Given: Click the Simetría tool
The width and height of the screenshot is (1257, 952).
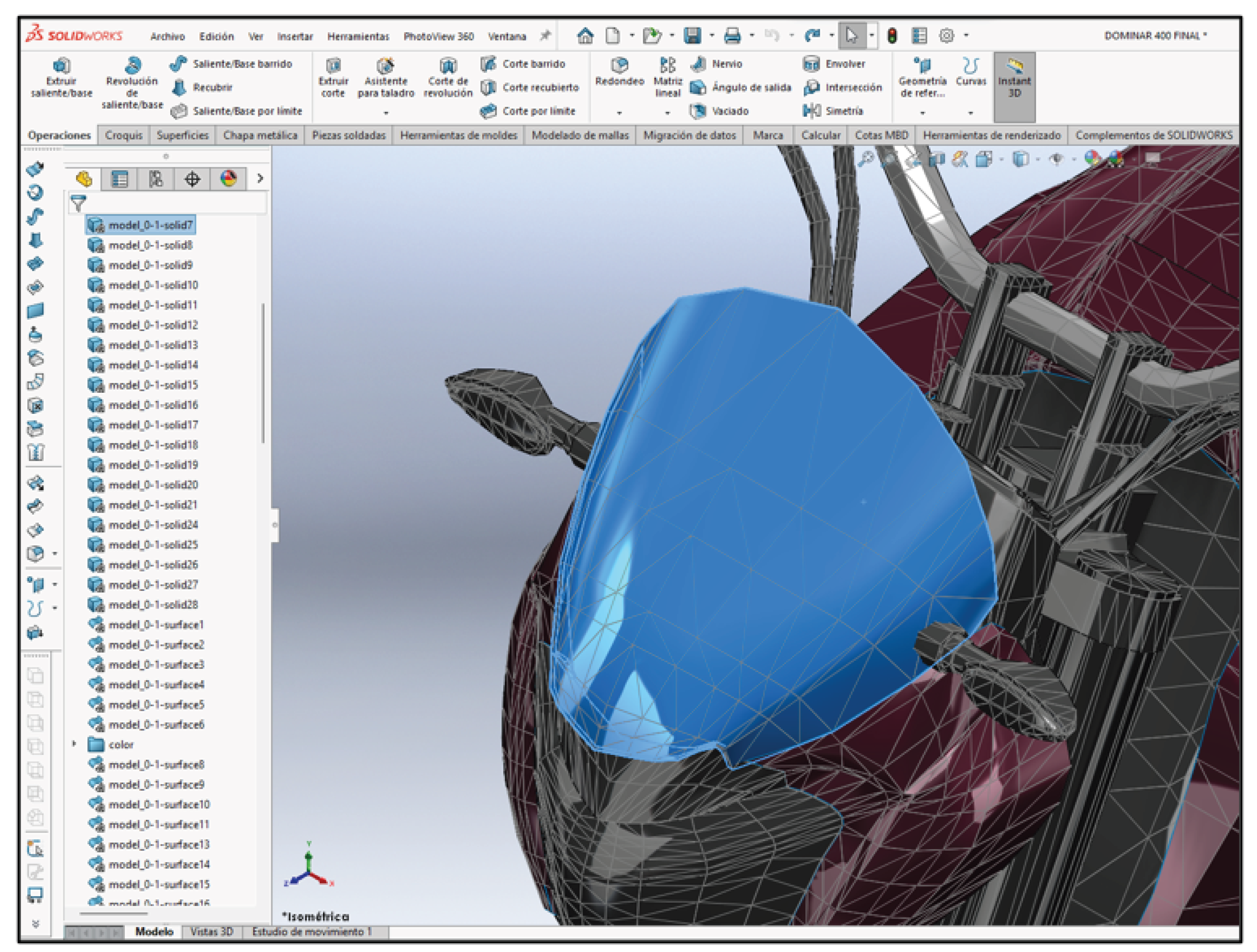Looking at the screenshot, I should click(x=833, y=111).
